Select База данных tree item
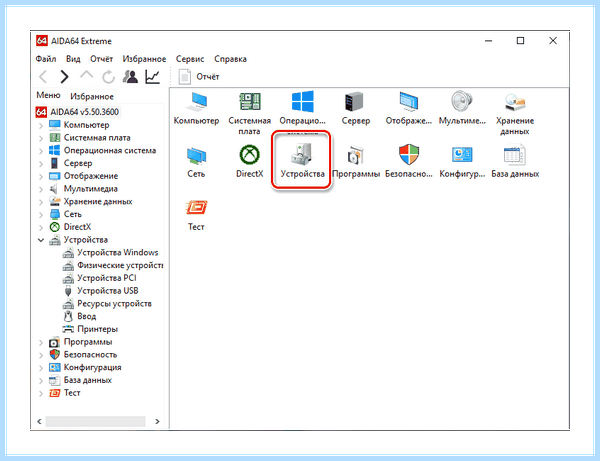Image resolution: width=600 pixels, height=461 pixels. (80, 380)
